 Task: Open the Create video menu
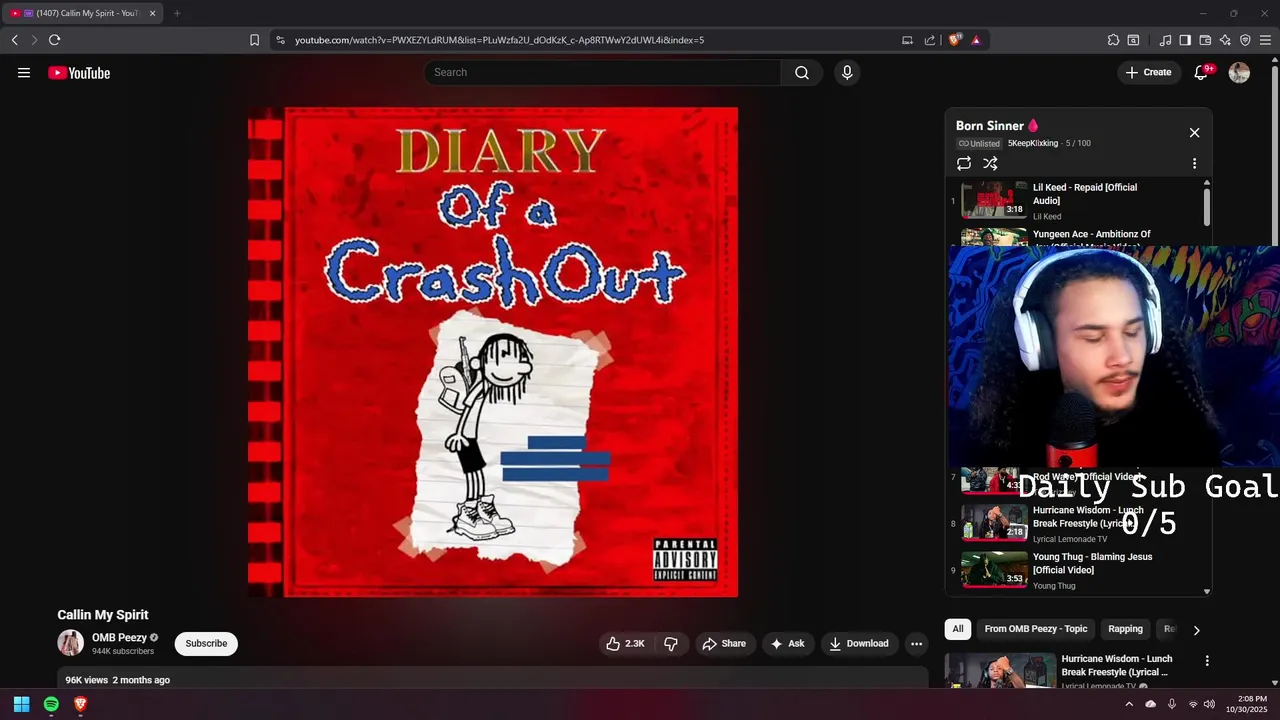pyautogui.click(x=1148, y=72)
